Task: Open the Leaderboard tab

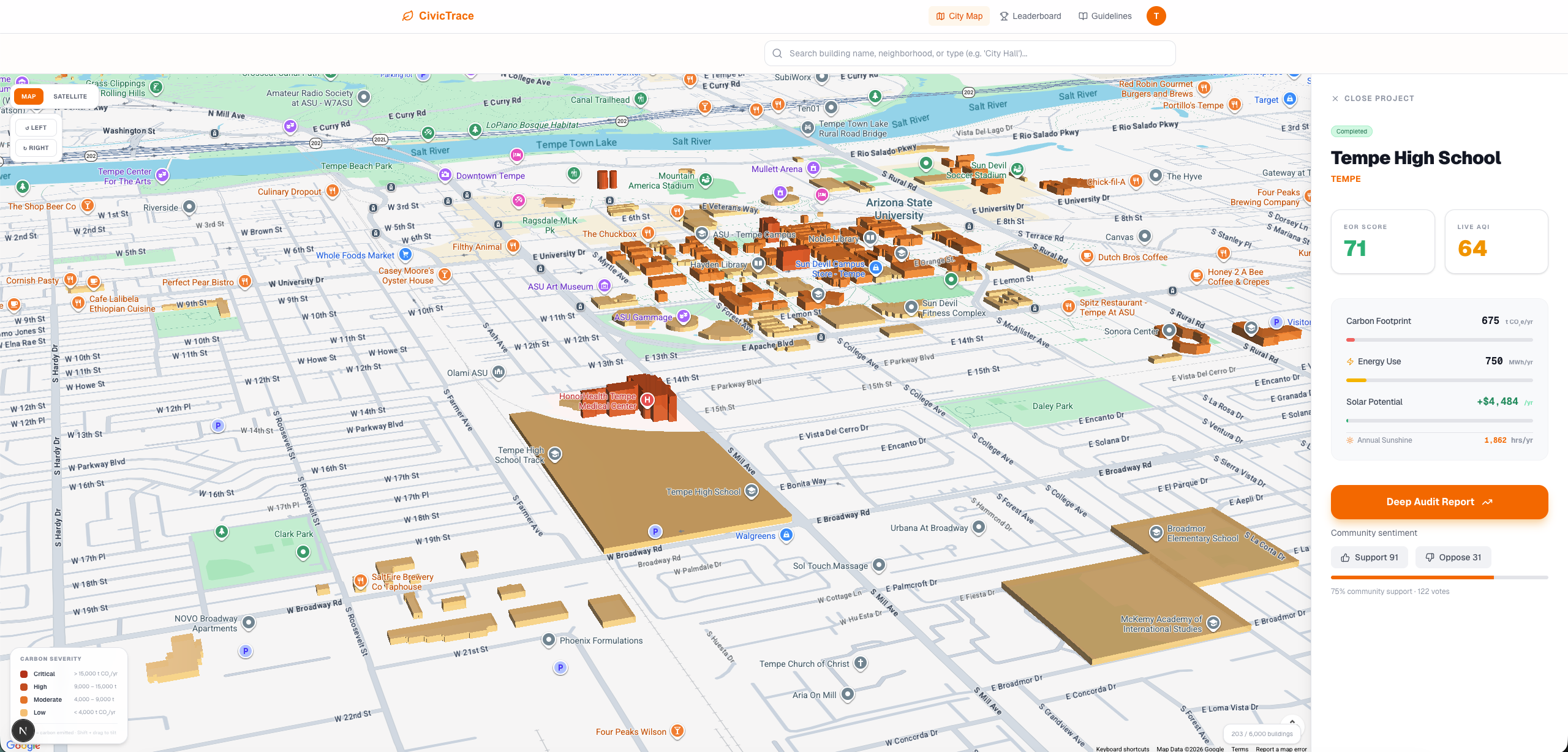Action: click(1030, 16)
